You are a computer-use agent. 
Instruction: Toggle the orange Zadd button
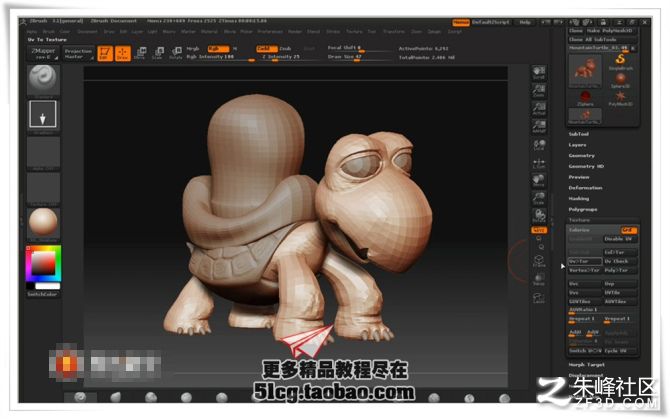pyautogui.click(x=267, y=49)
